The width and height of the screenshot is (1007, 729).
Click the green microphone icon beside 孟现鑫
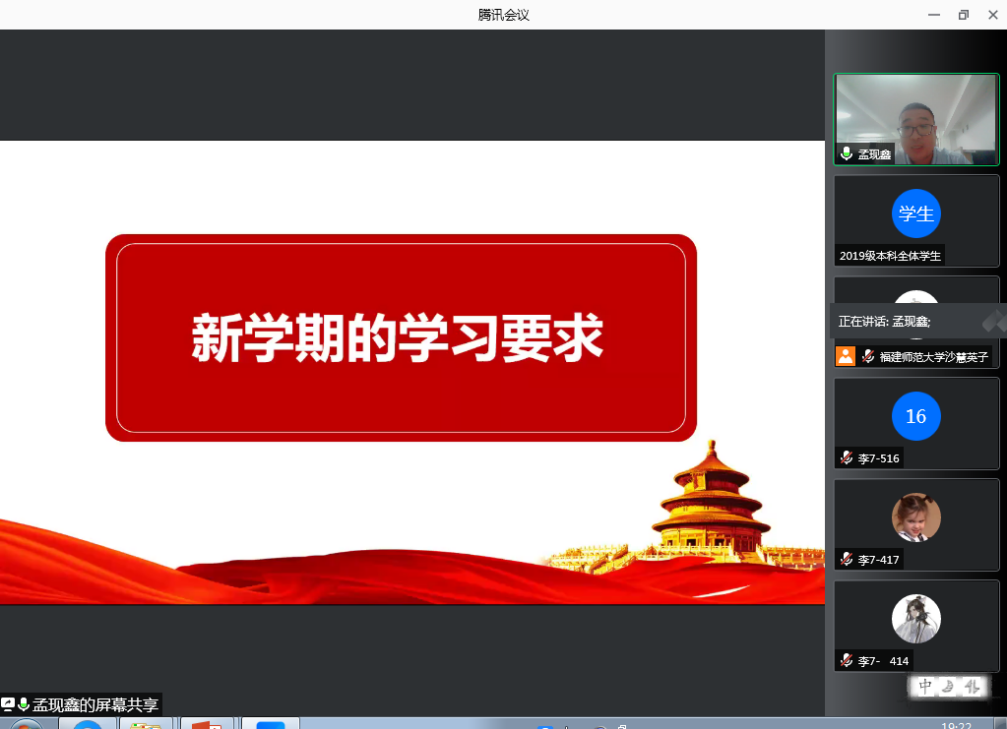point(846,154)
